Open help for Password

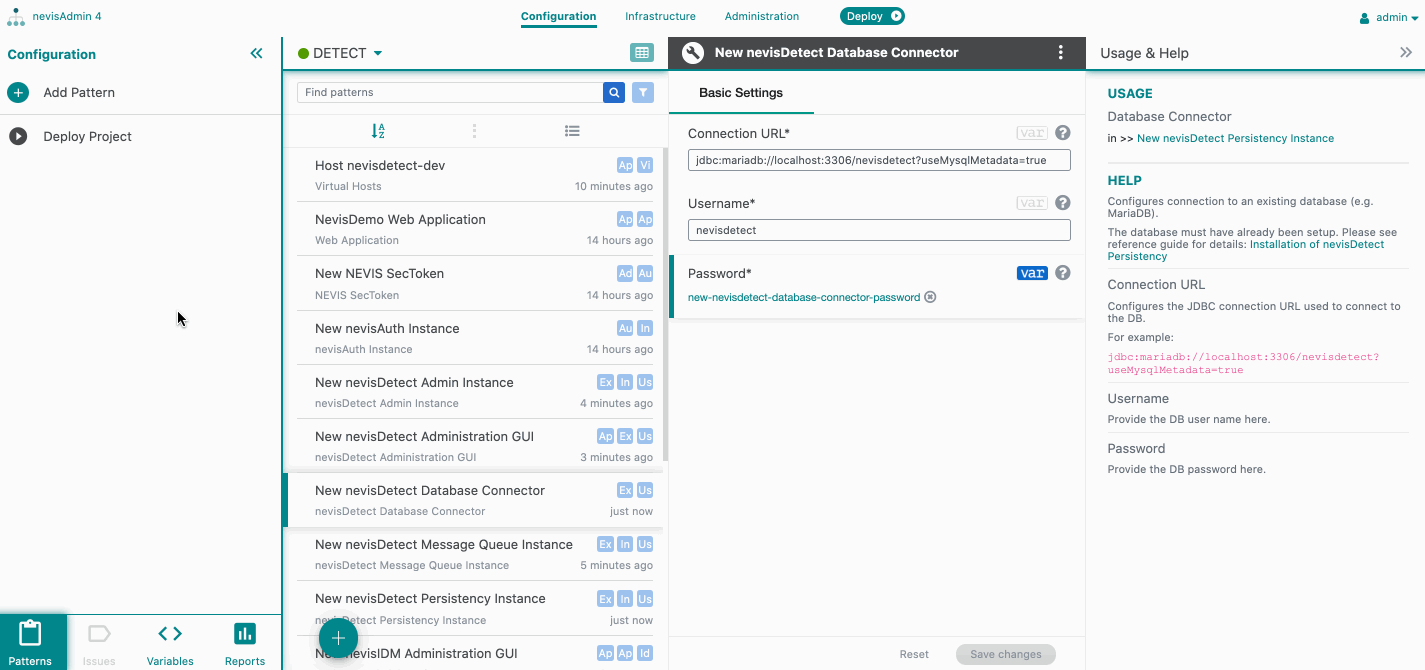point(1063,273)
